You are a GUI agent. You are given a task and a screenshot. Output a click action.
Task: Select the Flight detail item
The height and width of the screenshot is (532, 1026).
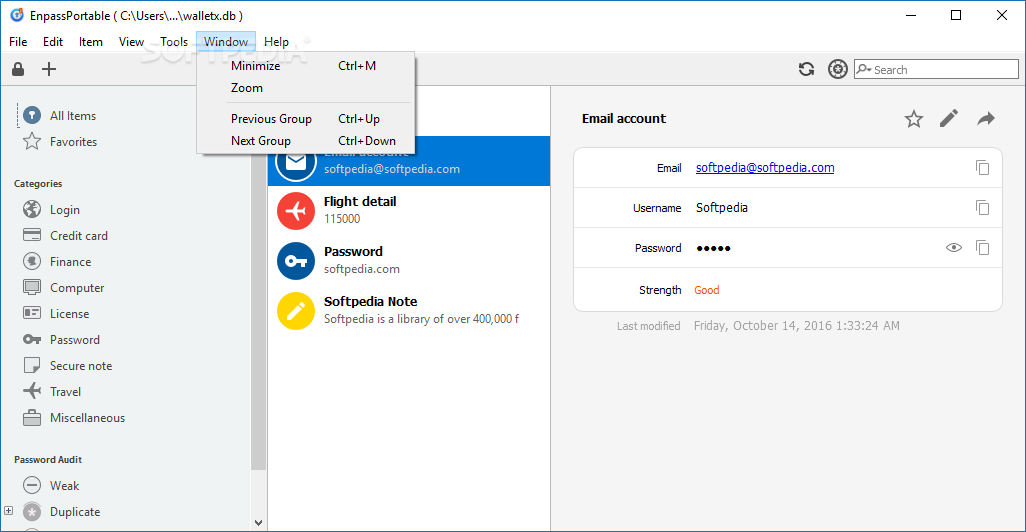[409, 210]
